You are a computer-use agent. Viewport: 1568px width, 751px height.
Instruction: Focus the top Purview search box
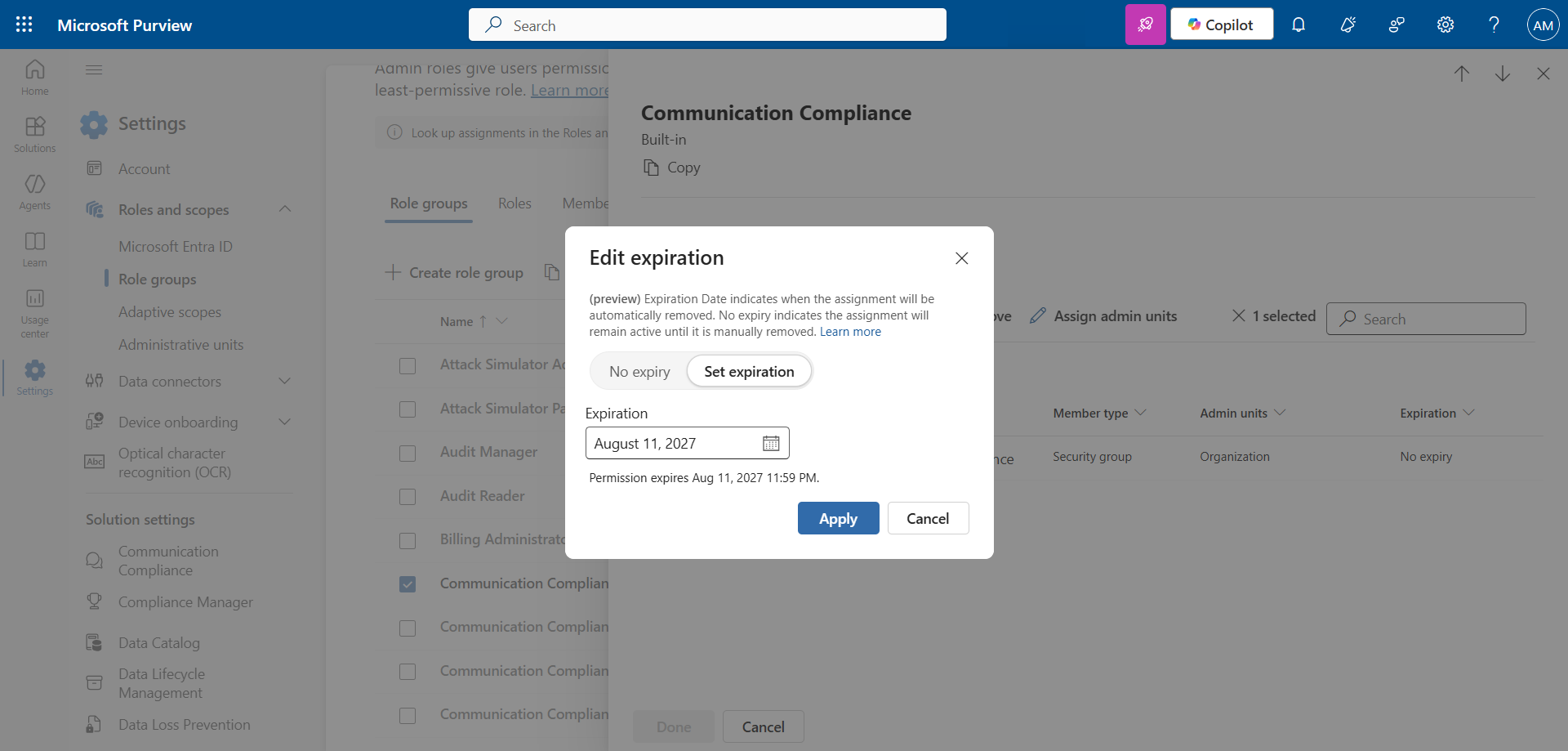point(707,25)
